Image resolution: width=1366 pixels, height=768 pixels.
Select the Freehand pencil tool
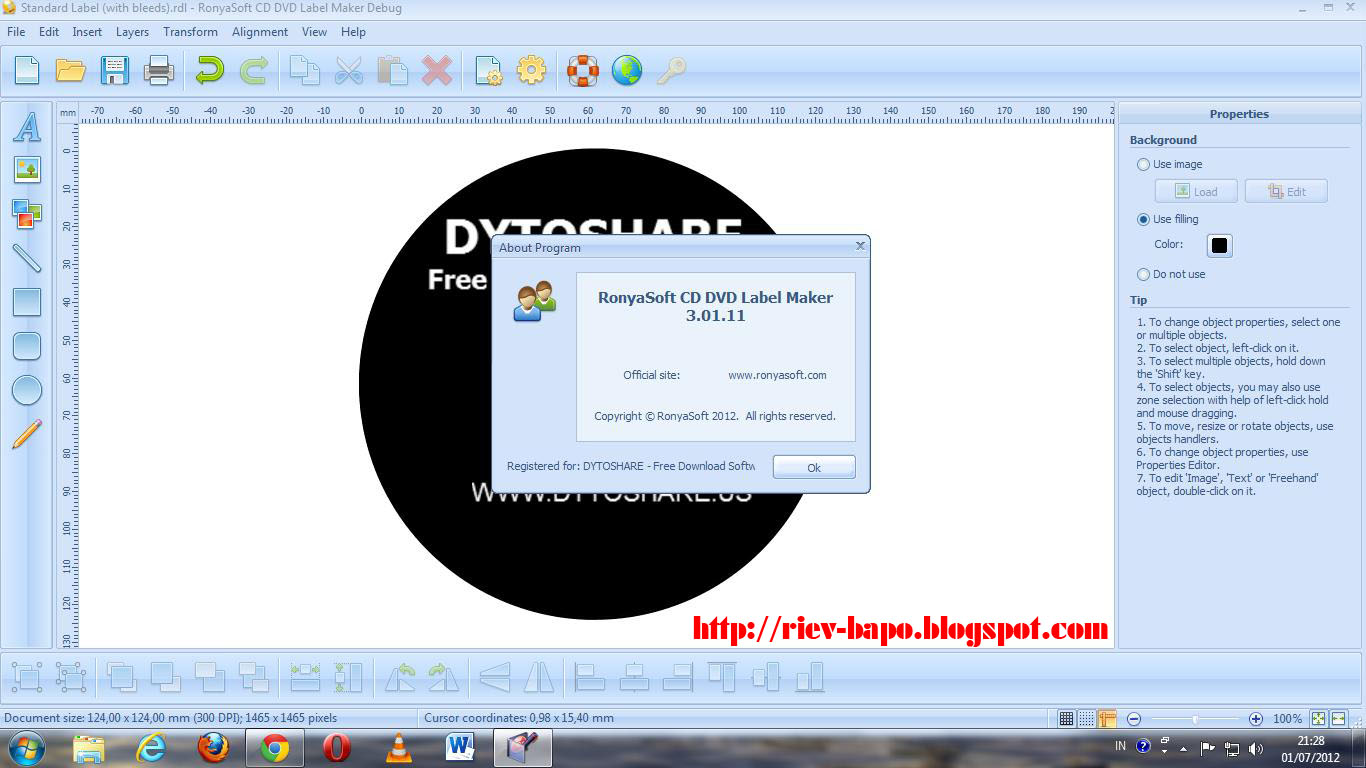point(27,433)
